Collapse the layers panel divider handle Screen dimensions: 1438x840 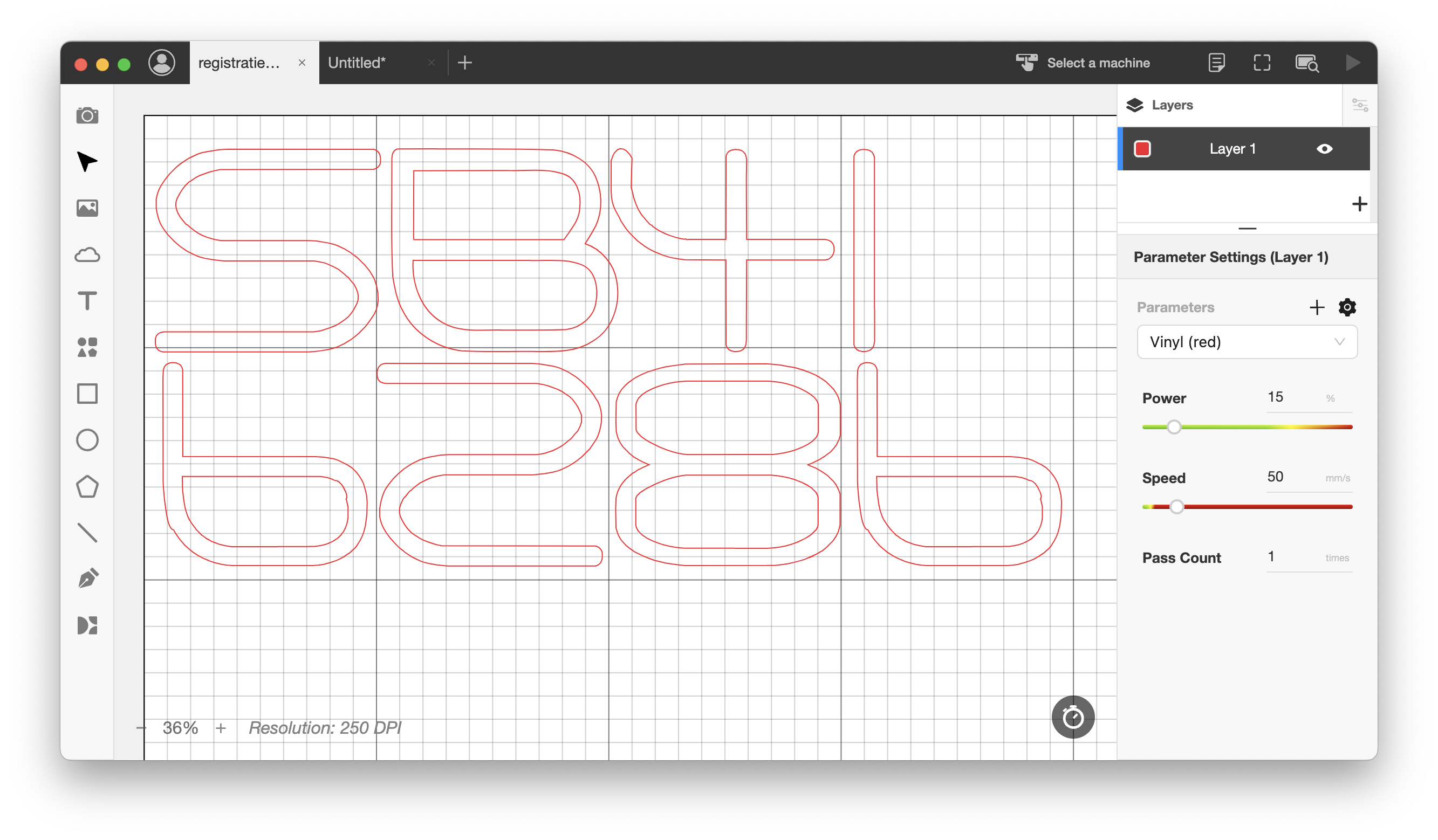pyautogui.click(x=1248, y=229)
